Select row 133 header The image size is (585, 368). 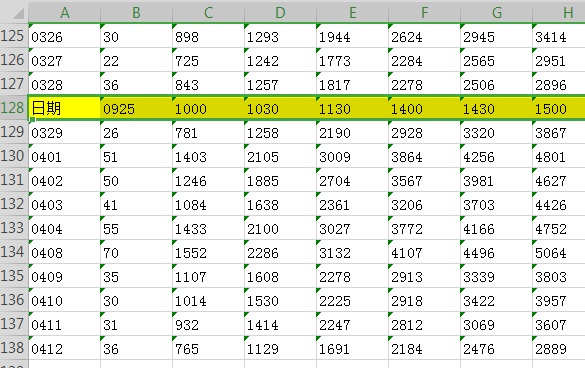coord(14,228)
